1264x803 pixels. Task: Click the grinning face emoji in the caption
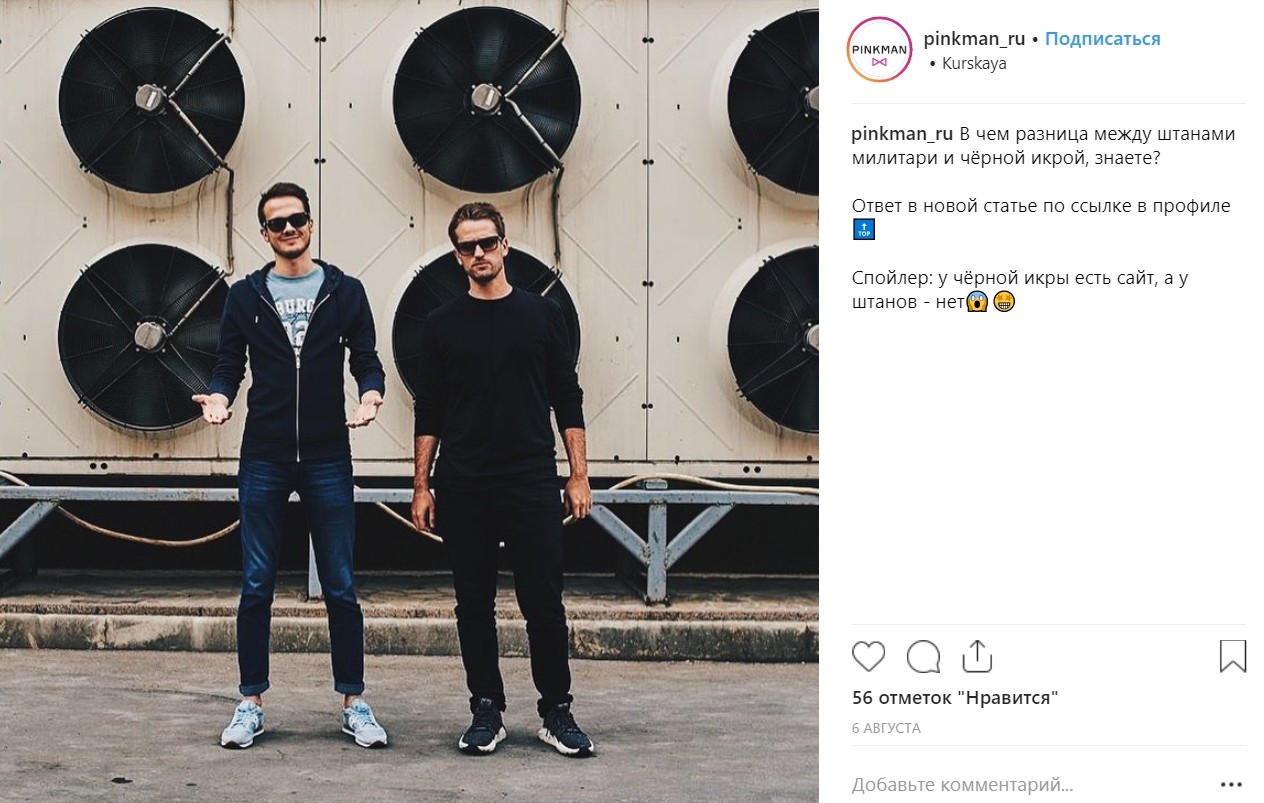1004,301
